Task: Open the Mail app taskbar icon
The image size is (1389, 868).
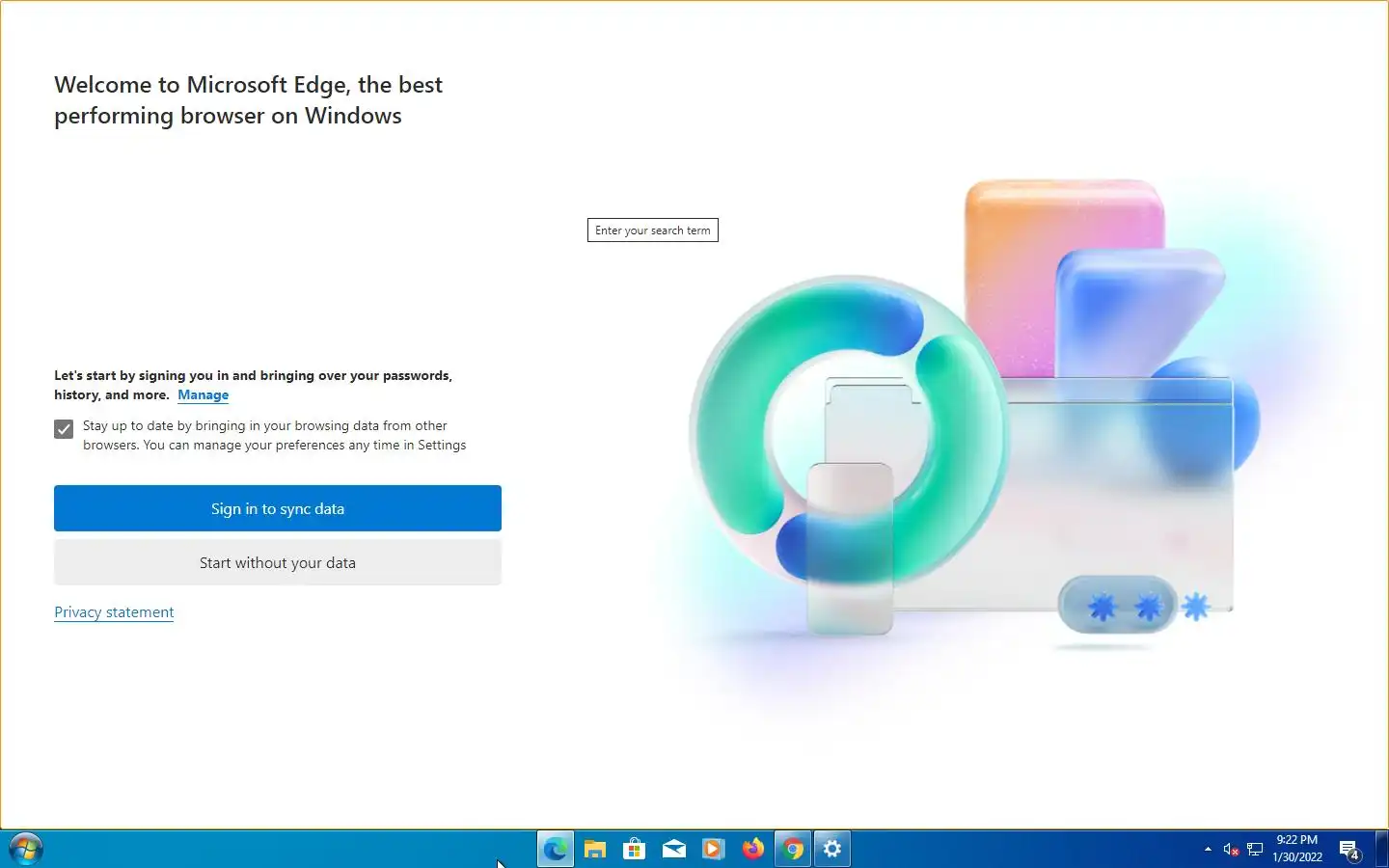Action: [x=674, y=849]
